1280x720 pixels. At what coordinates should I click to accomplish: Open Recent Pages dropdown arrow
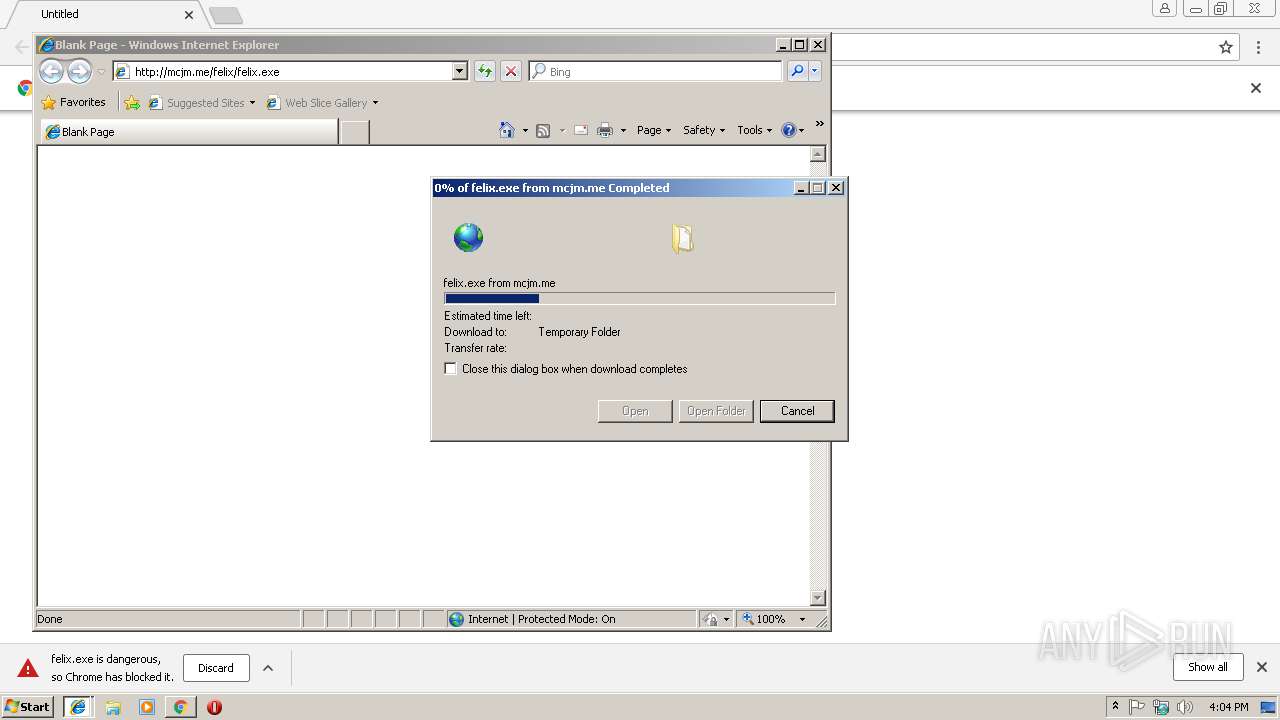[101, 72]
